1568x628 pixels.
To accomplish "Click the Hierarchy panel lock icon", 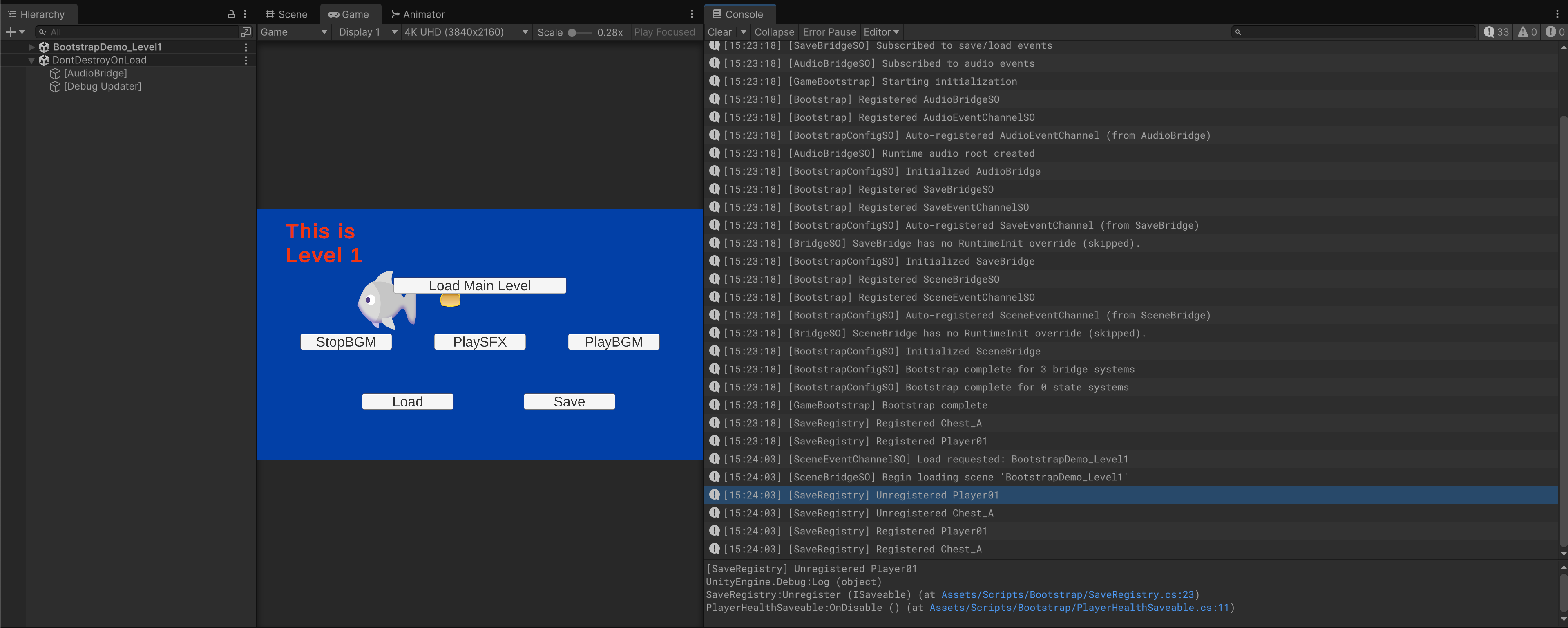I will (231, 14).
